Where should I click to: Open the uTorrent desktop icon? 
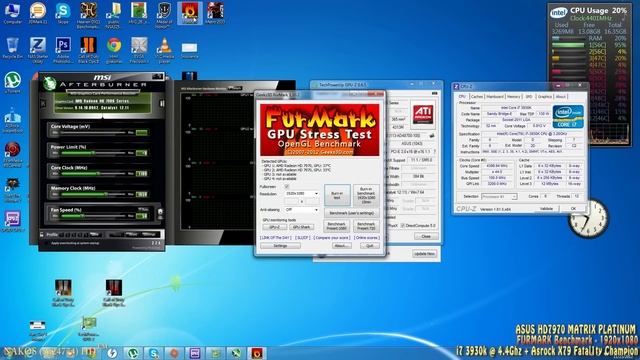pyautogui.click(x=13, y=82)
